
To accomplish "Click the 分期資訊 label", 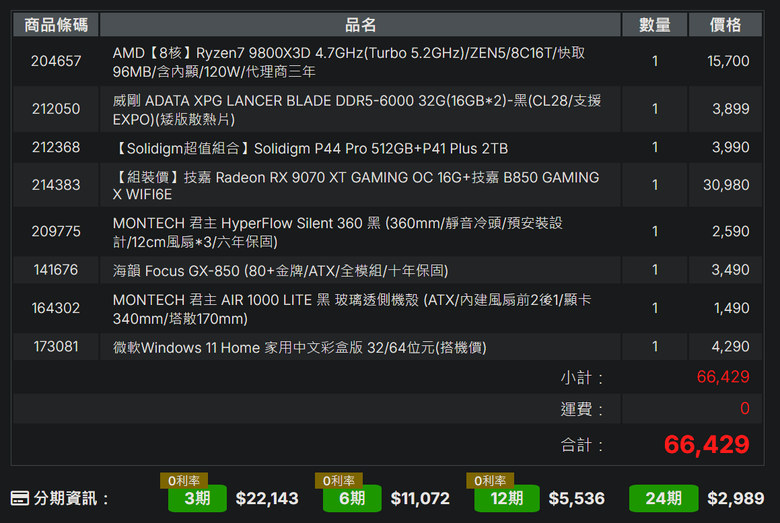I will (71, 498).
